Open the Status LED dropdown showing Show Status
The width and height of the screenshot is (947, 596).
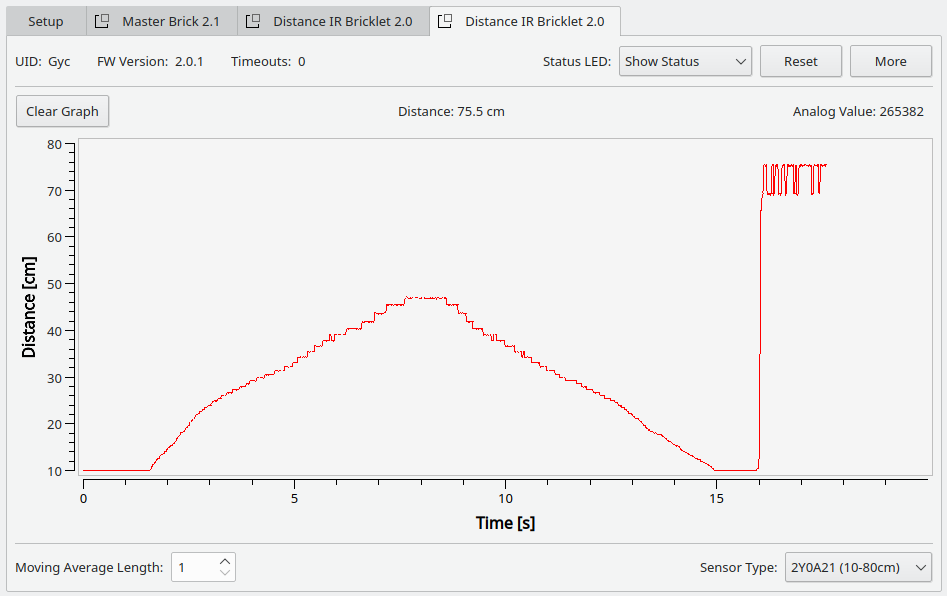tap(685, 61)
